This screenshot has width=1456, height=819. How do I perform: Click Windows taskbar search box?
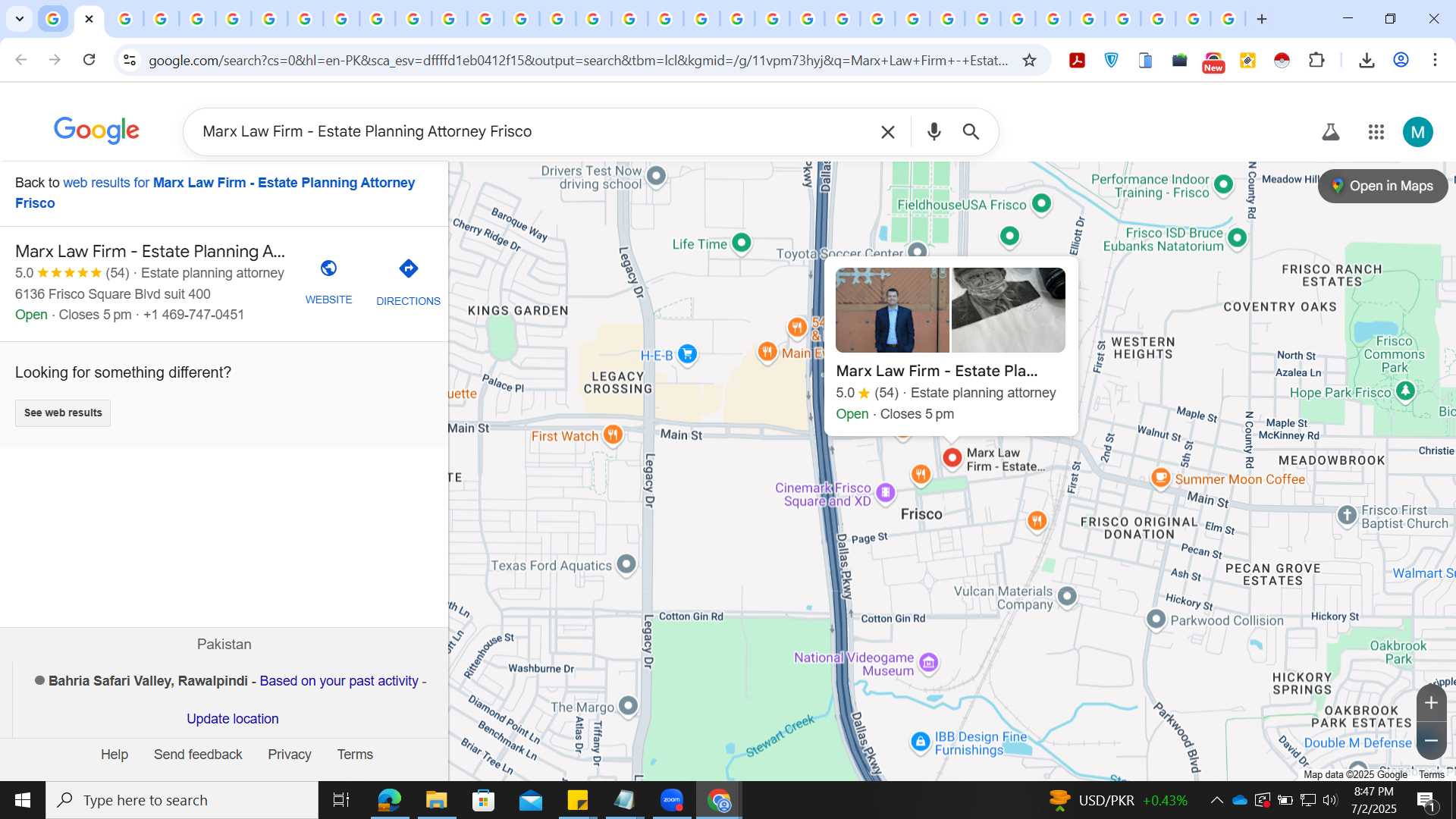(x=182, y=800)
